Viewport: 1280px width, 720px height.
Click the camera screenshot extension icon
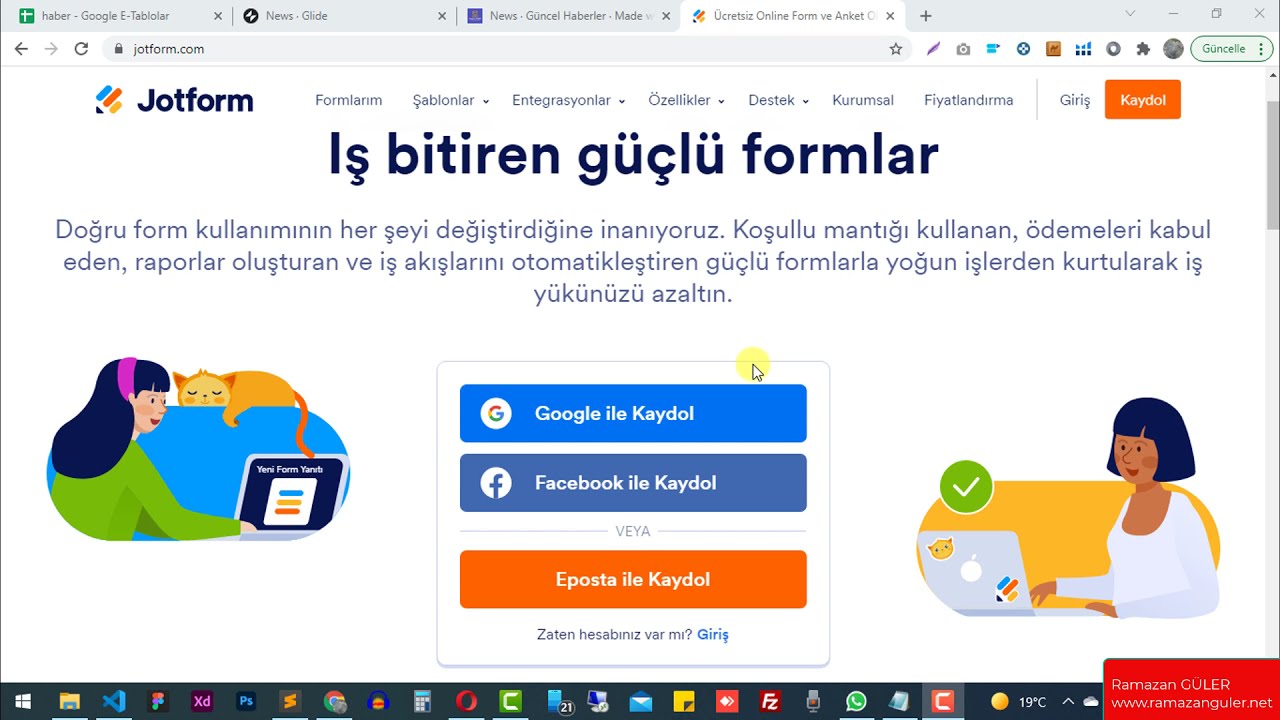pyautogui.click(x=963, y=49)
